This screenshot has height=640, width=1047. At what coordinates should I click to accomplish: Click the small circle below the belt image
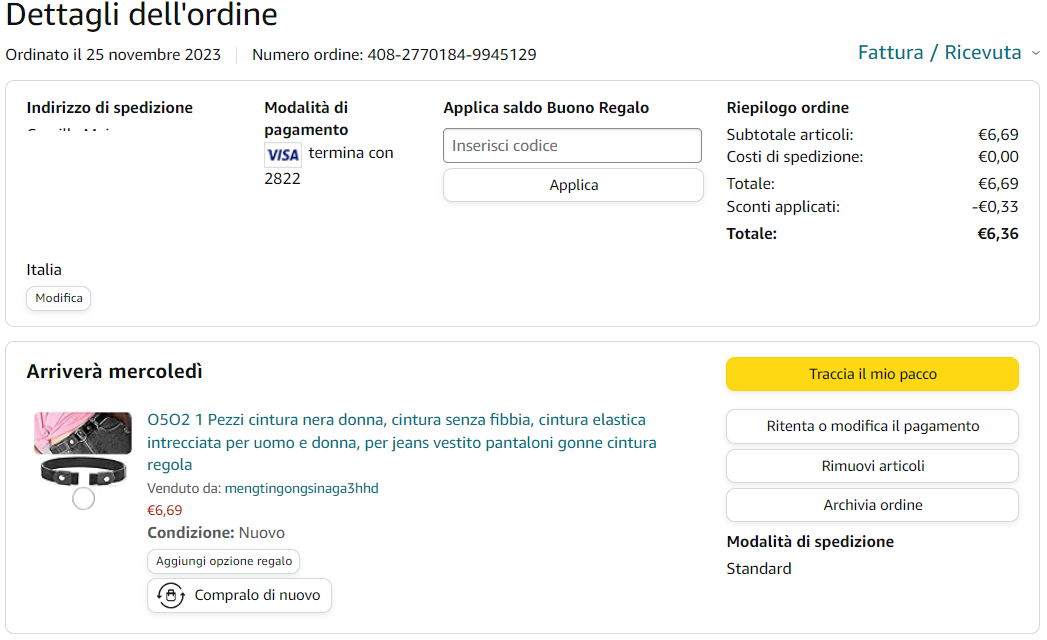[x=84, y=498]
